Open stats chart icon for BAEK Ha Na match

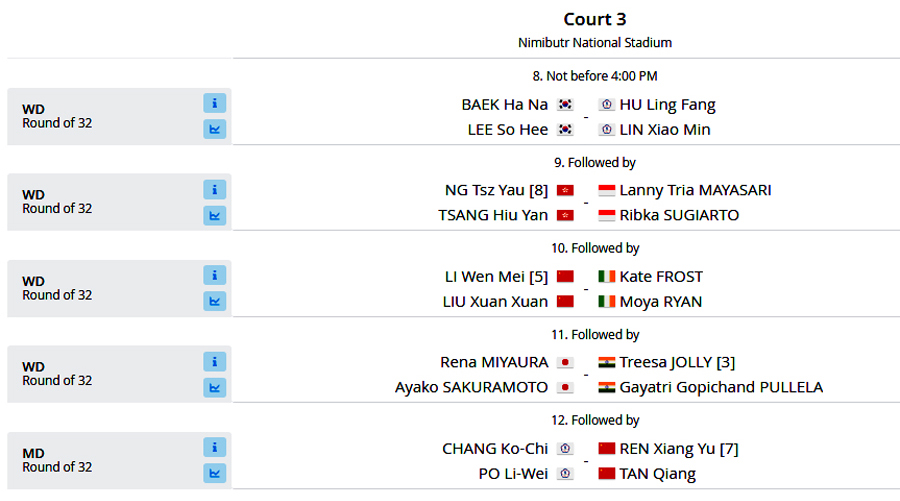[x=214, y=129]
